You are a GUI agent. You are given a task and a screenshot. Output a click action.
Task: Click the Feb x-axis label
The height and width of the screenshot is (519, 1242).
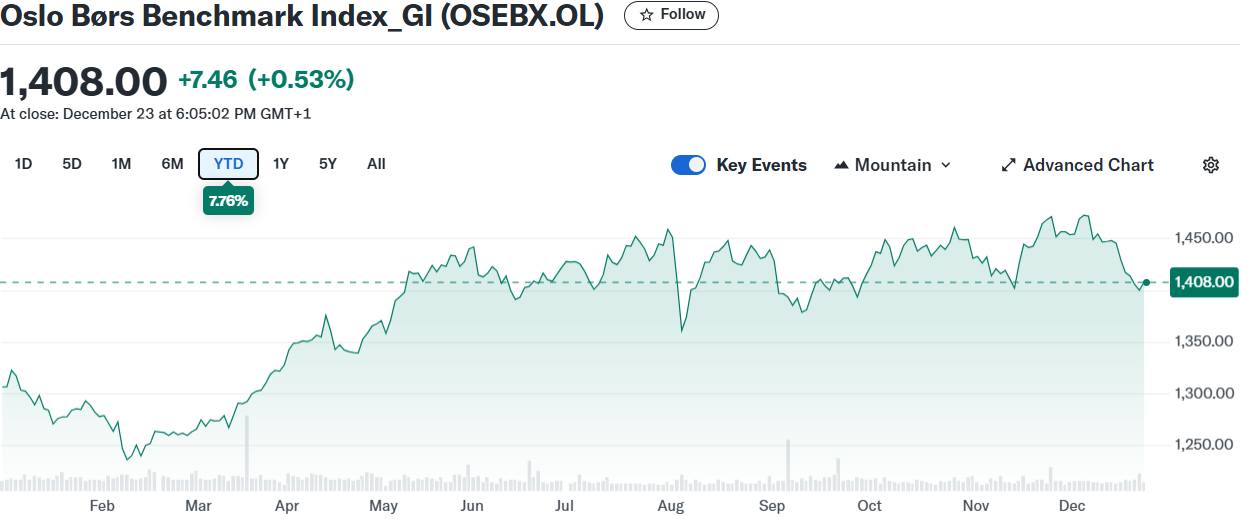click(102, 506)
